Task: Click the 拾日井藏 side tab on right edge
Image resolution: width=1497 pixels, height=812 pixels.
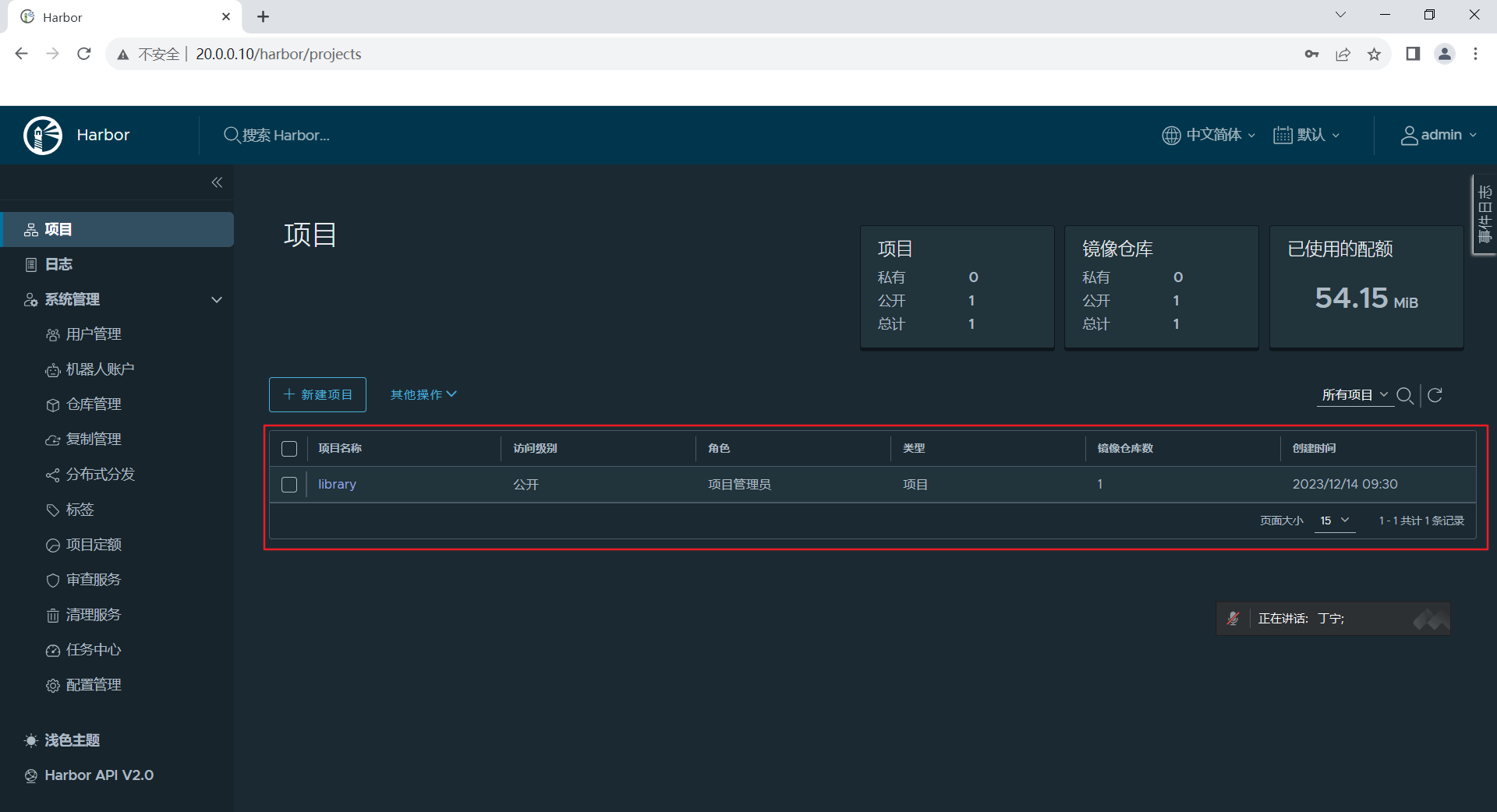Action: point(1485,214)
